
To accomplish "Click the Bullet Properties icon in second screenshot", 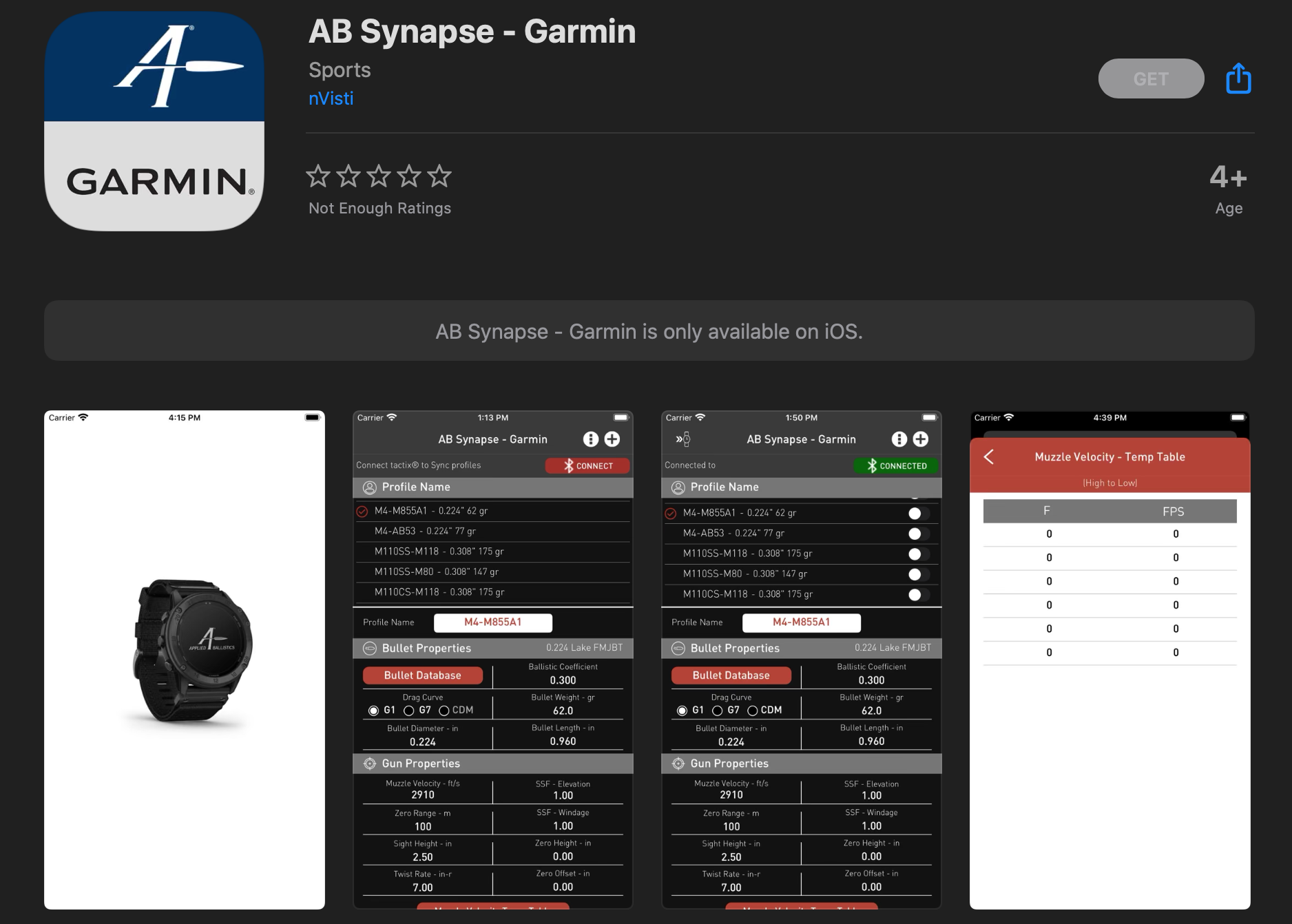I will [370, 649].
